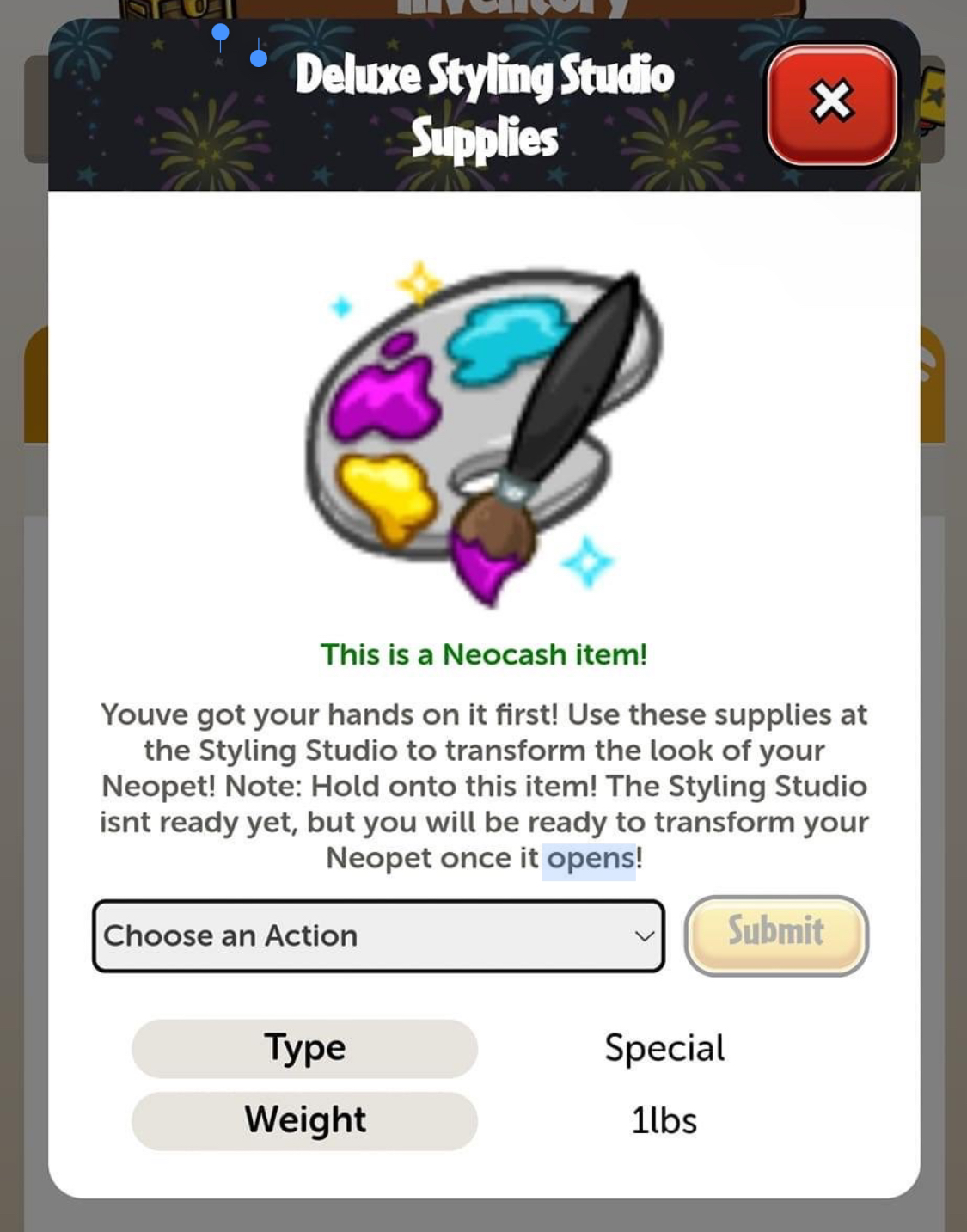Click the Weight label pill
The image size is (967, 1232).
point(304,1120)
